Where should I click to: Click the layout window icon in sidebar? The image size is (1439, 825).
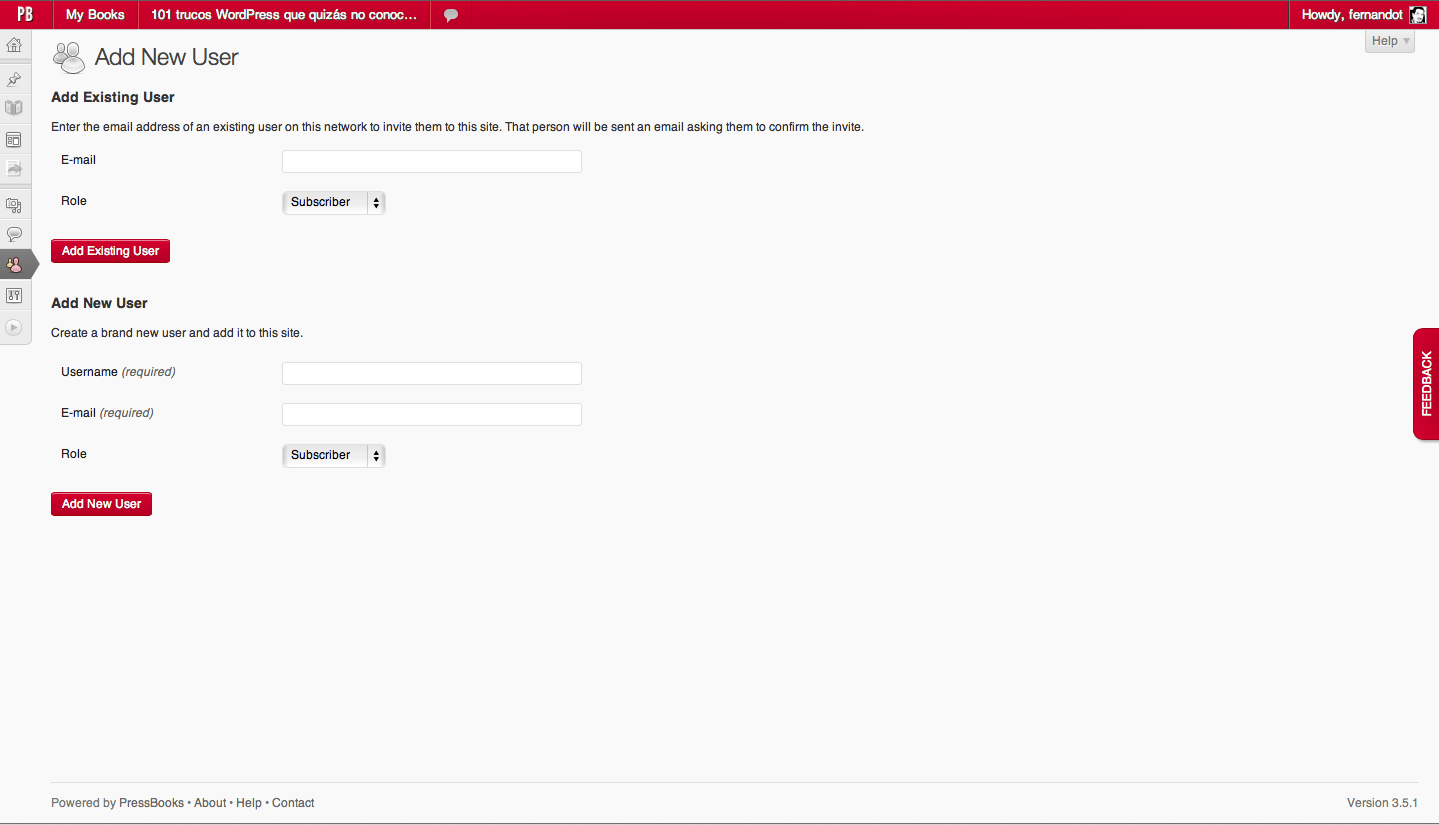click(14, 139)
